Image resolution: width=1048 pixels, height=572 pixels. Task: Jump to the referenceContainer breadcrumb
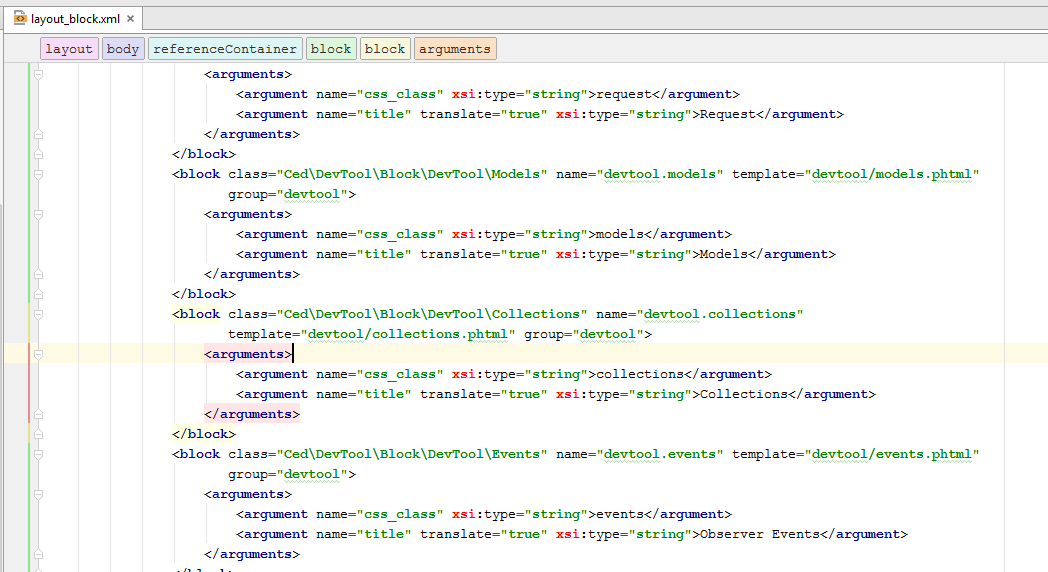(225, 49)
